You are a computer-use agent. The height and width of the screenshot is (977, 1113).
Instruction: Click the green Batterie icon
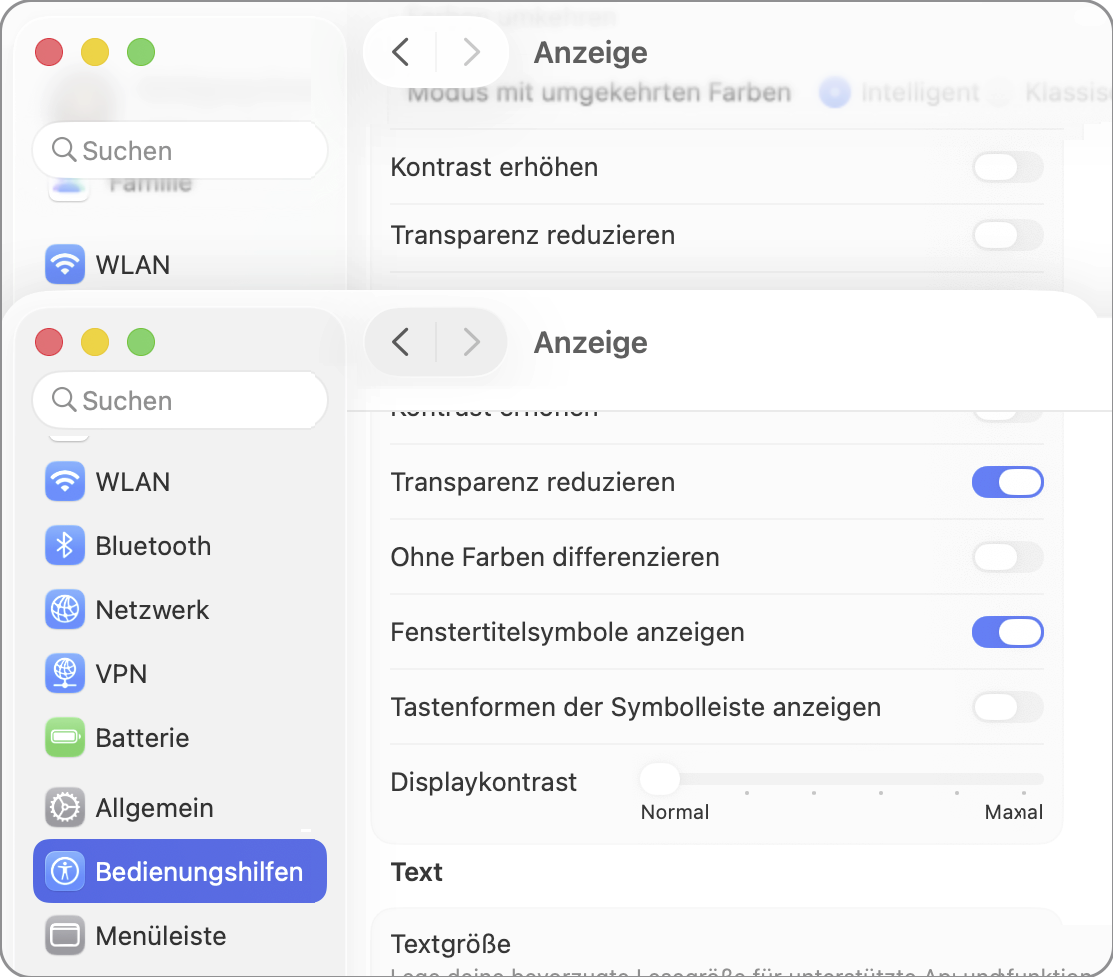click(x=65, y=738)
